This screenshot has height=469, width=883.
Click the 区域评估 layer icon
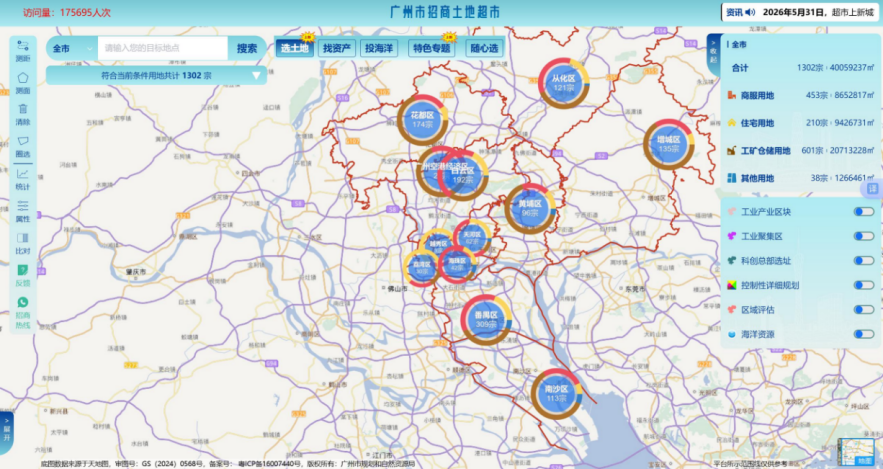732,310
